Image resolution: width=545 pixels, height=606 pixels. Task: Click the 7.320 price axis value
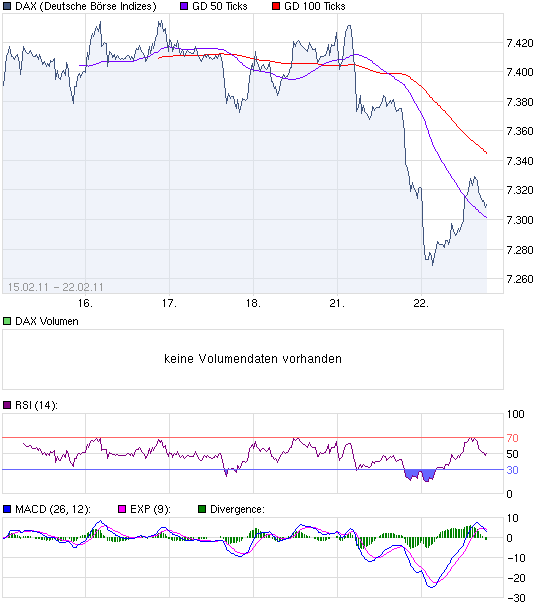pyautogui.click(x=520, y=190)
